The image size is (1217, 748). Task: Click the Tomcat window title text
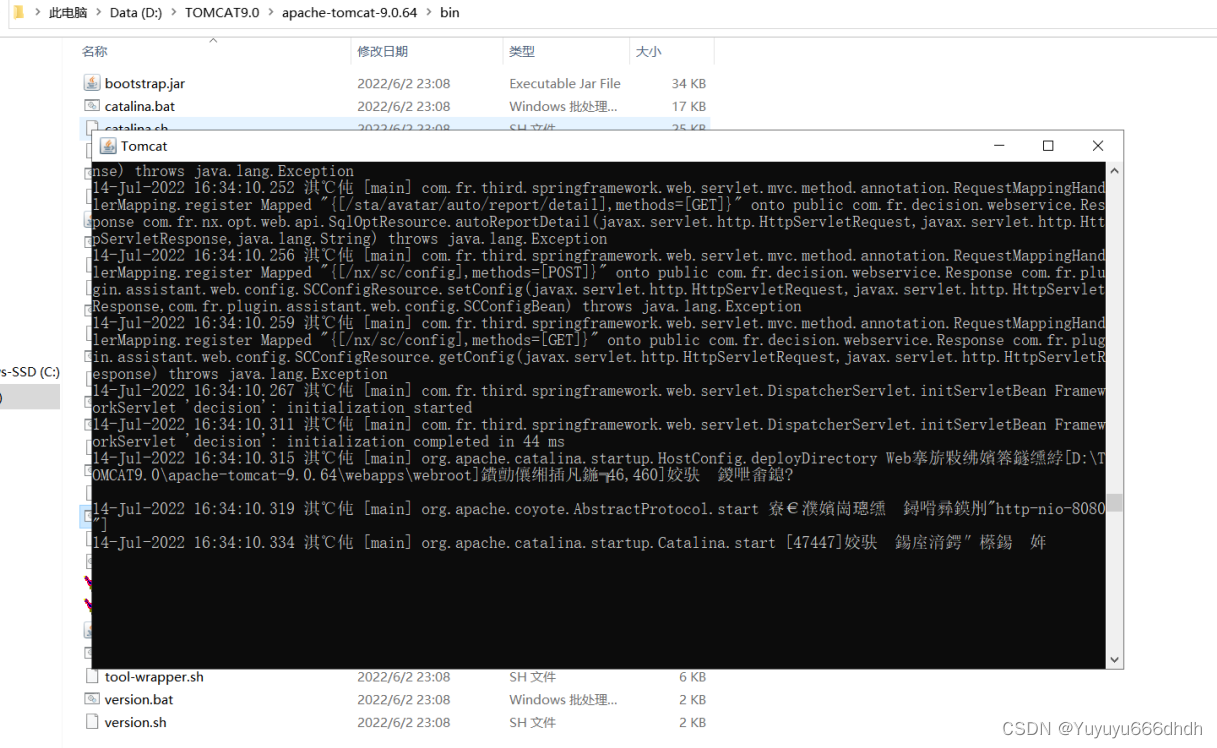coord(144,146)
